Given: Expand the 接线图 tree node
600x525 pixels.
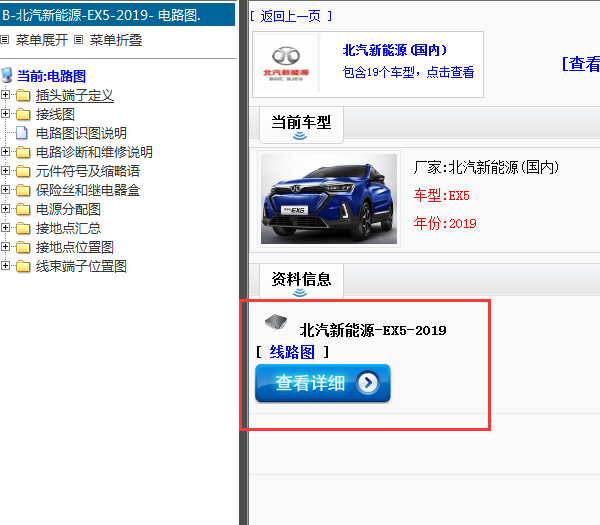Looking at the screenshot, I should [x=5, y=114].
